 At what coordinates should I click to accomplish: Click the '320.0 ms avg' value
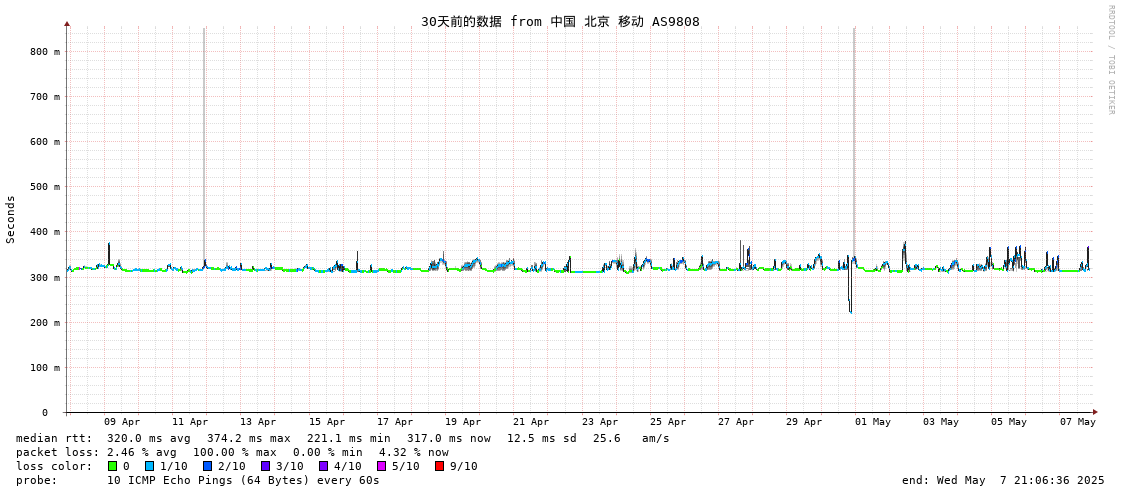[x=149, y=438]
